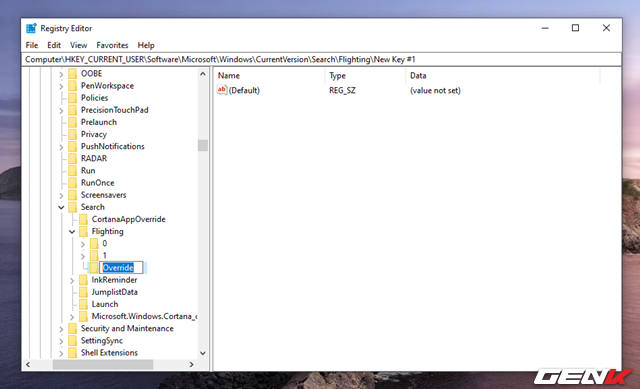Click the PushNotifications folder icon
The width and height of the screenshot is (640, 389).
point(73,147)
